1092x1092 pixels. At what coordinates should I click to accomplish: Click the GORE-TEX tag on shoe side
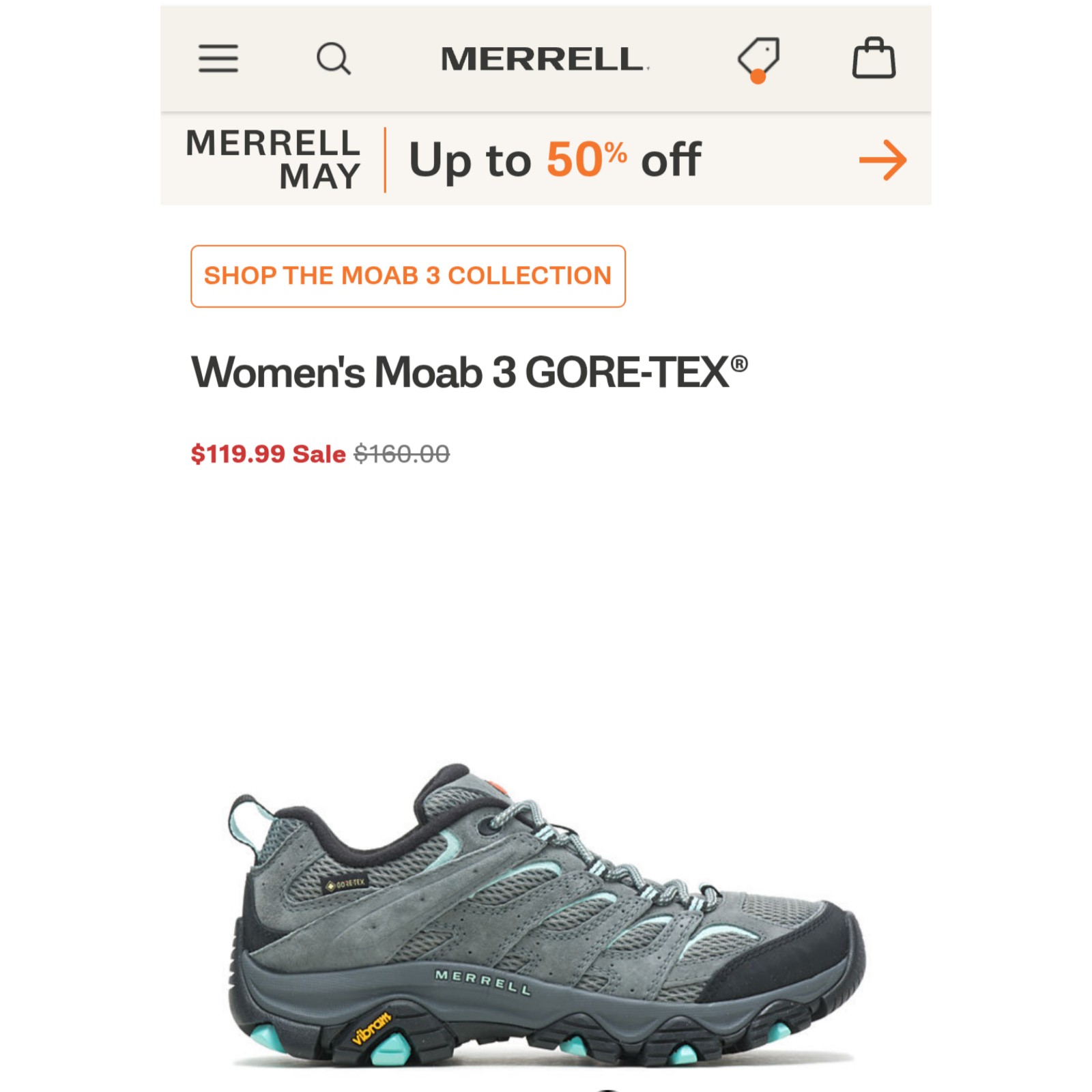click(347, 884)
